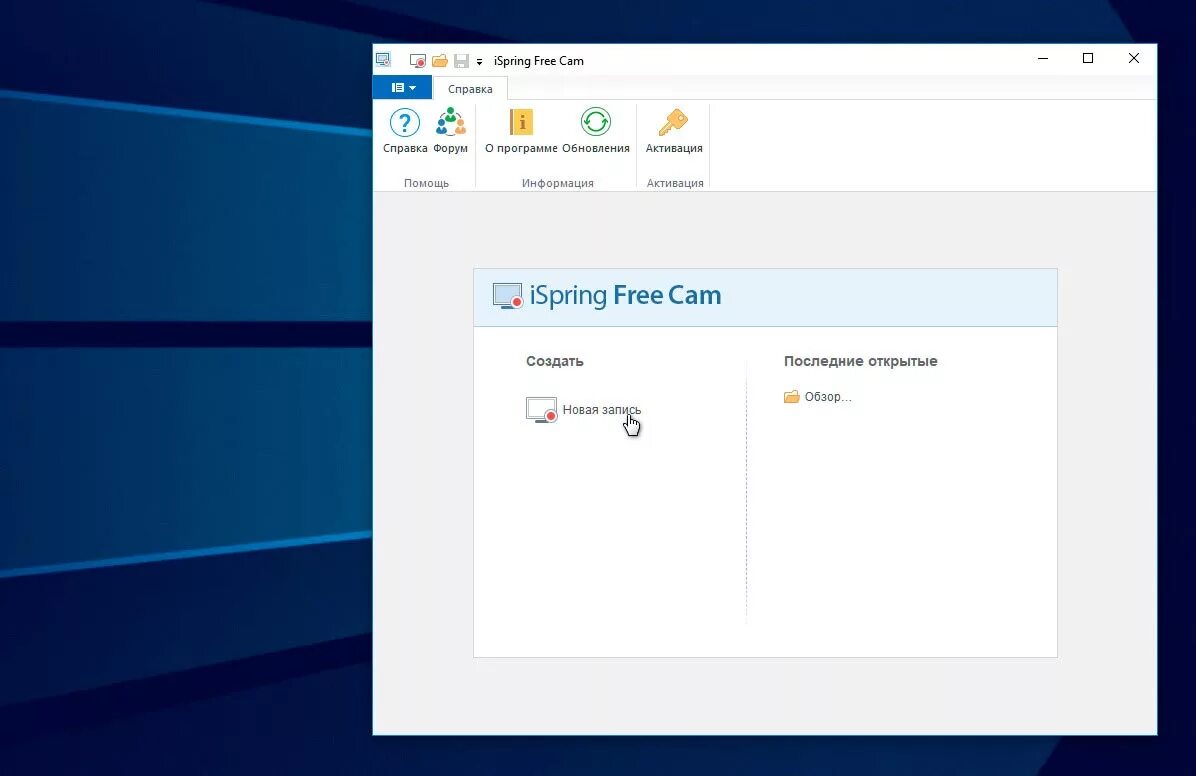Open Активация key button
The height and width of the screenshot is (776, 1196).
674,131
